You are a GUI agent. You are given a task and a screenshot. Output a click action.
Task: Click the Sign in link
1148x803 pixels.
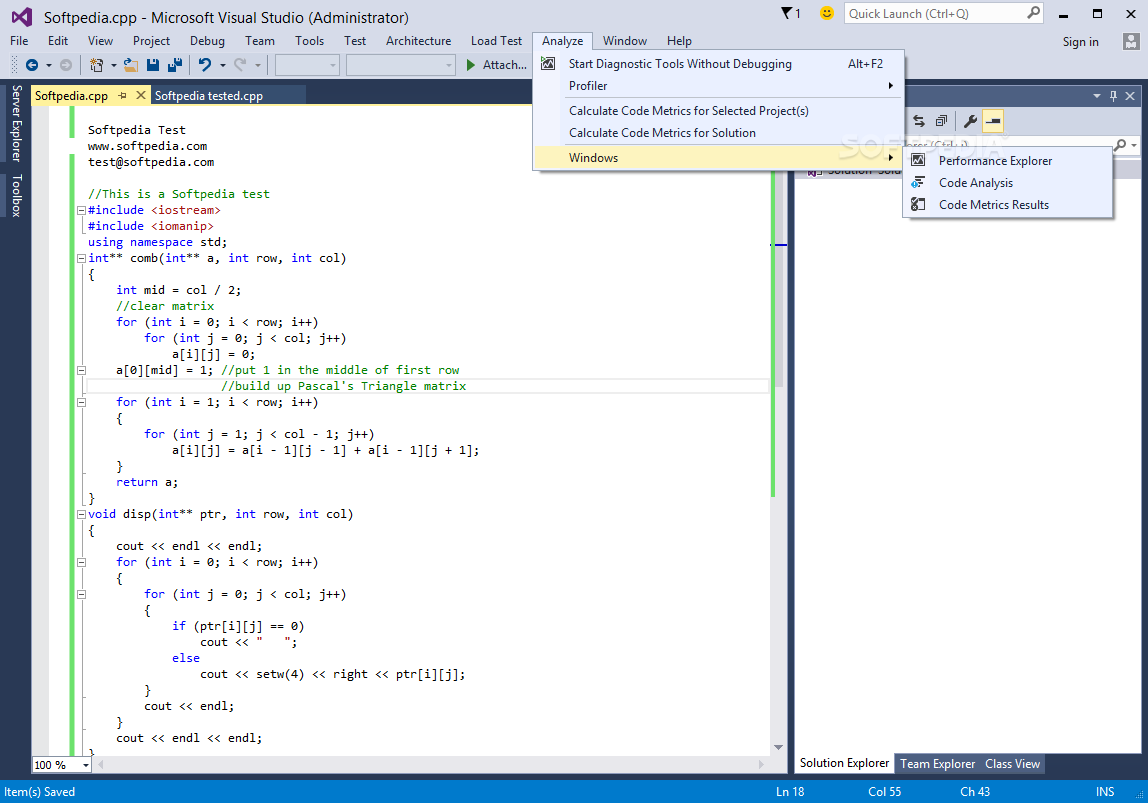(x=1081, y=42)
